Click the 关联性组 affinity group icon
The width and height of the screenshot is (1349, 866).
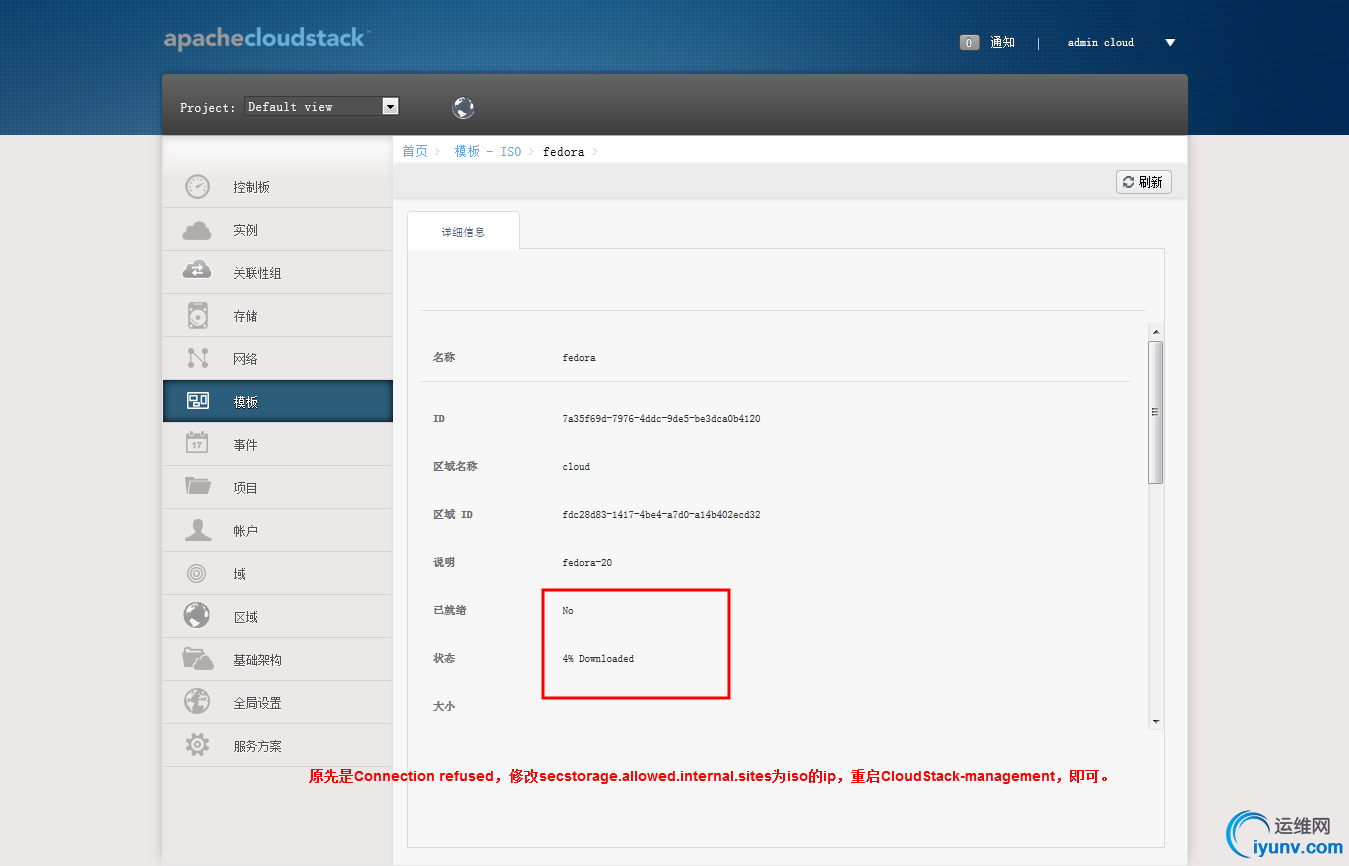coord(198,270)
